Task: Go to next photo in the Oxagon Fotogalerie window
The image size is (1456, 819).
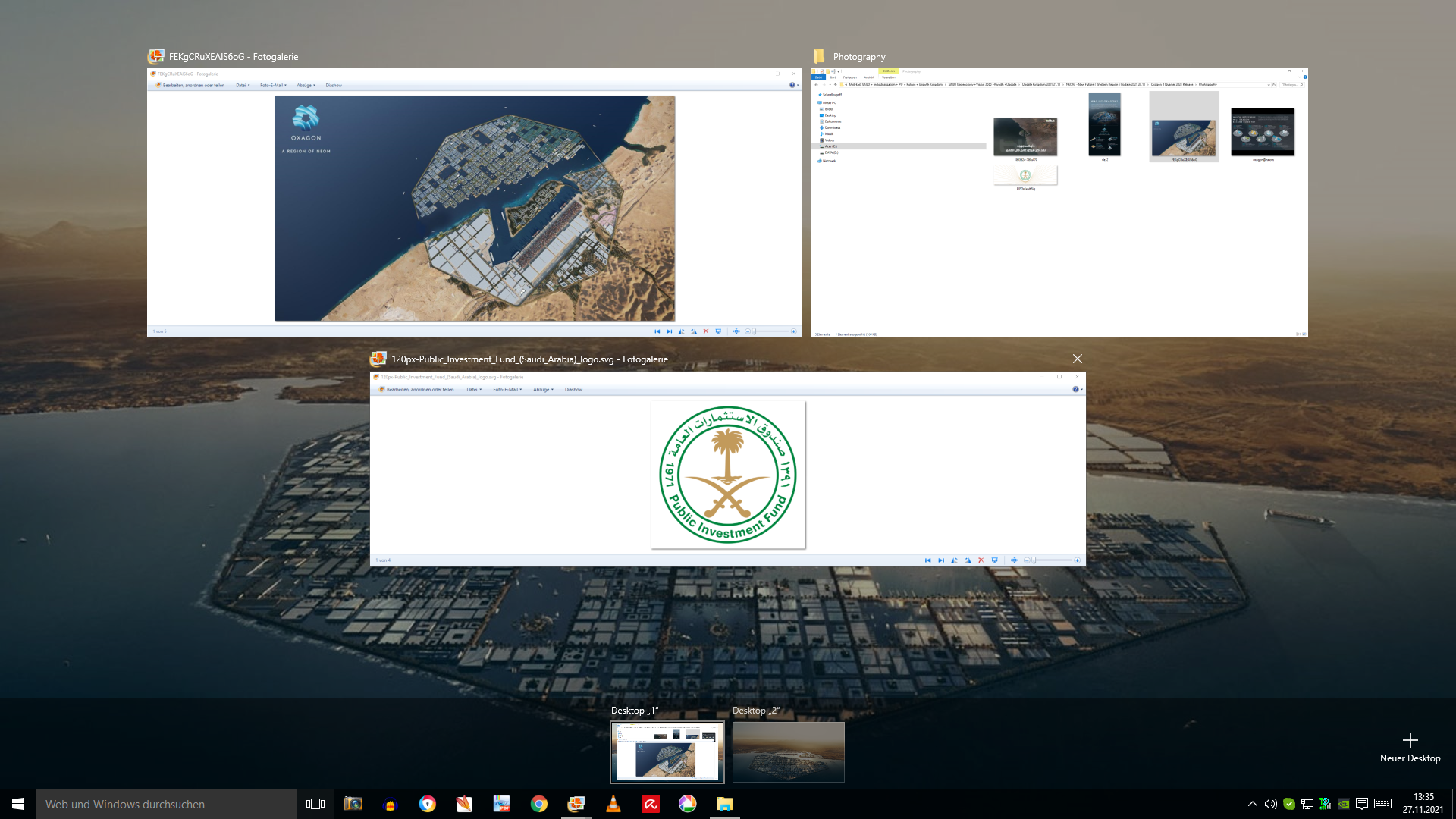Action: 669,331
